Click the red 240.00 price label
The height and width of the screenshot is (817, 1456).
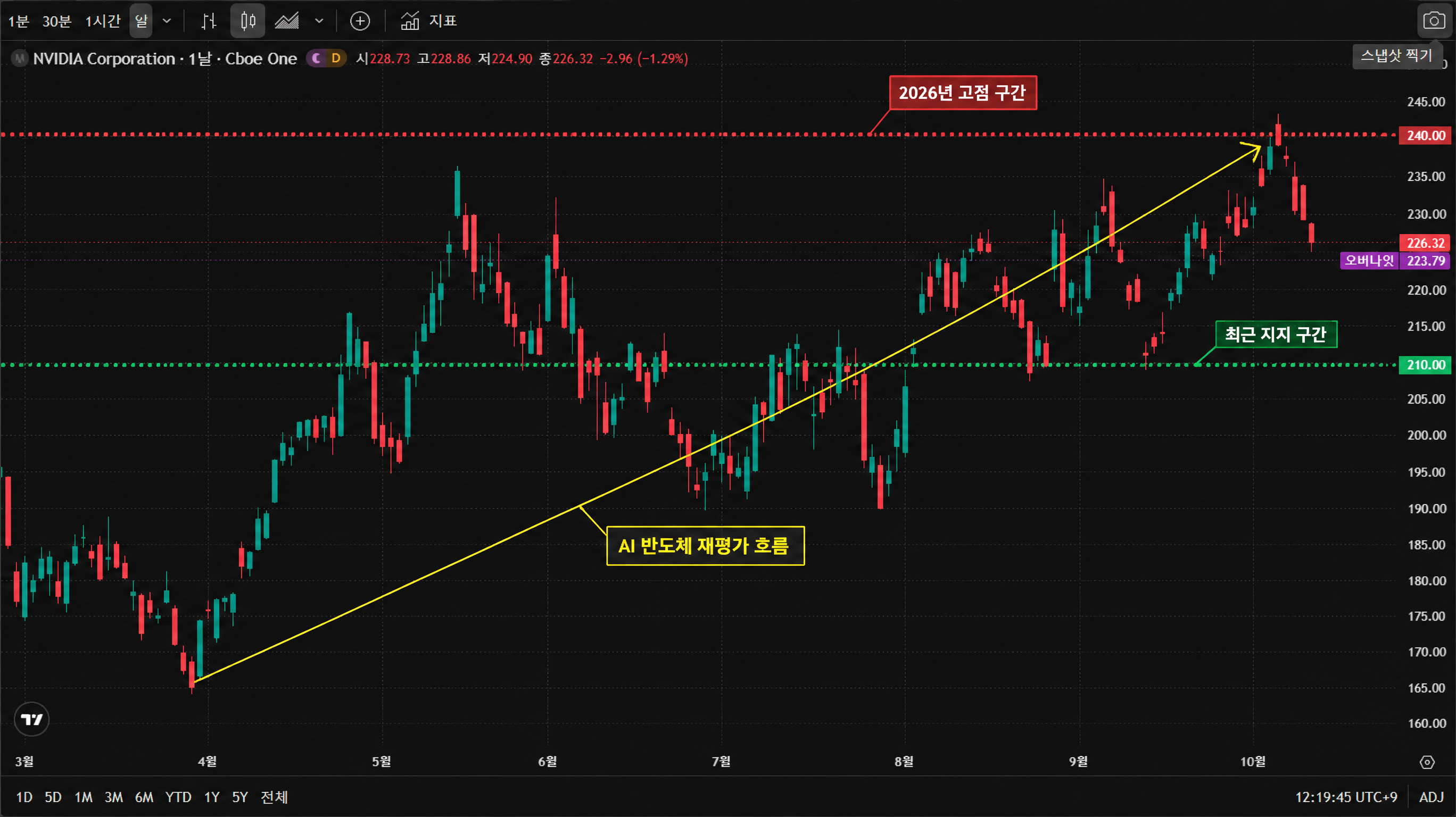point(1425,135)
